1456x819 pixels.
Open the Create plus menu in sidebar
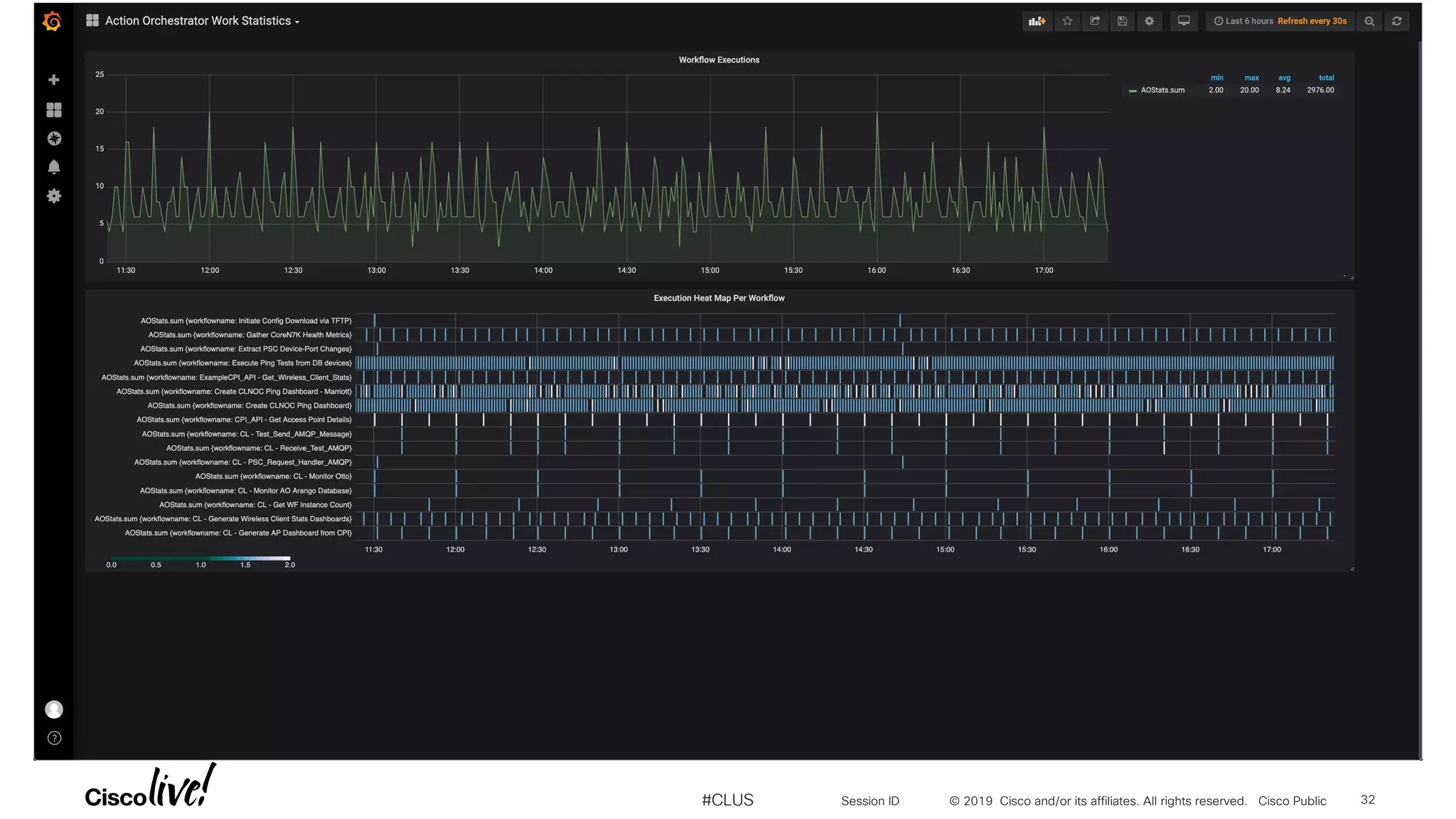tap(54, 80)
